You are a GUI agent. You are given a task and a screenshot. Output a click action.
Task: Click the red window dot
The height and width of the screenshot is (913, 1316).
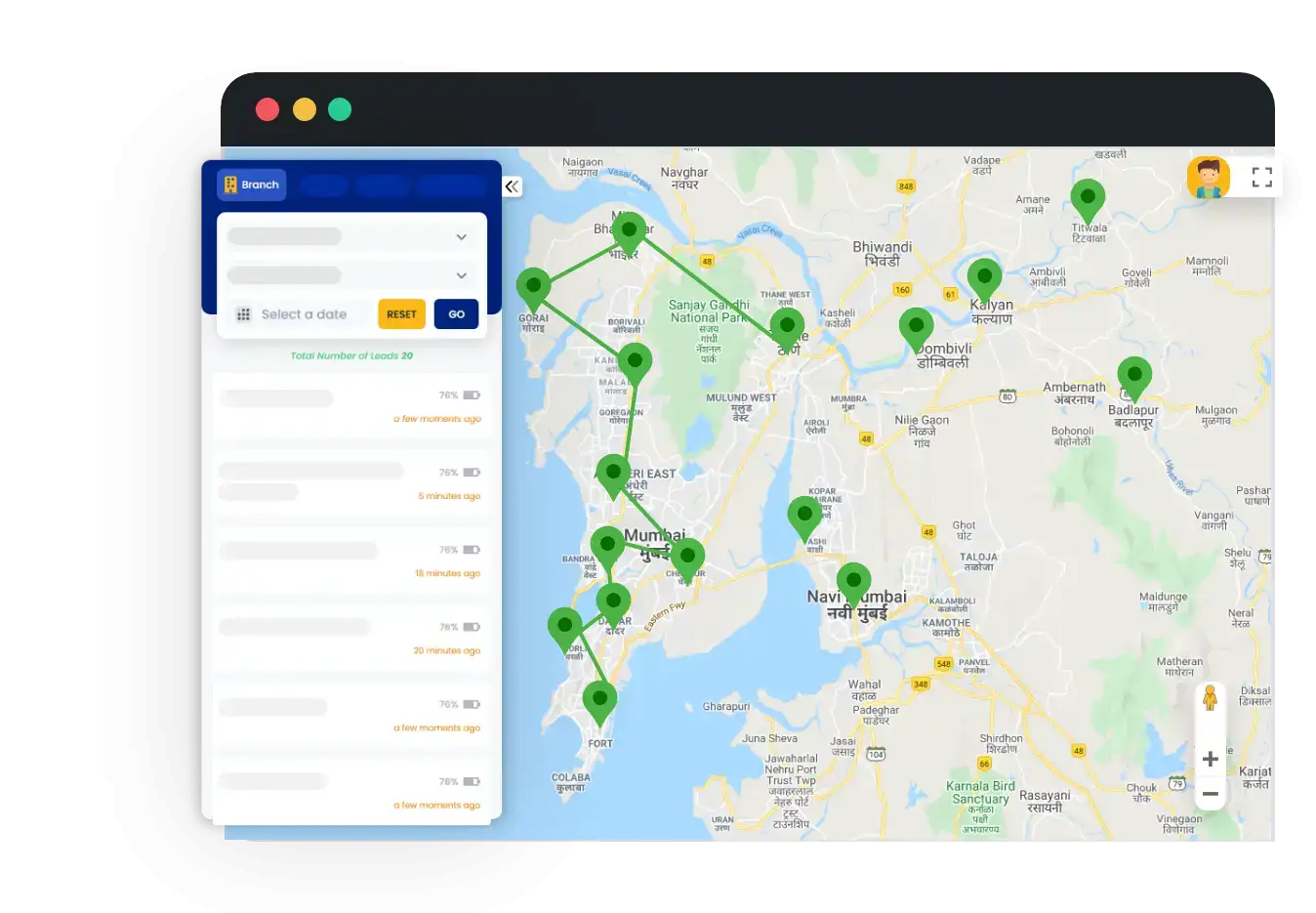pyautogui.click(x=267, y=109)
